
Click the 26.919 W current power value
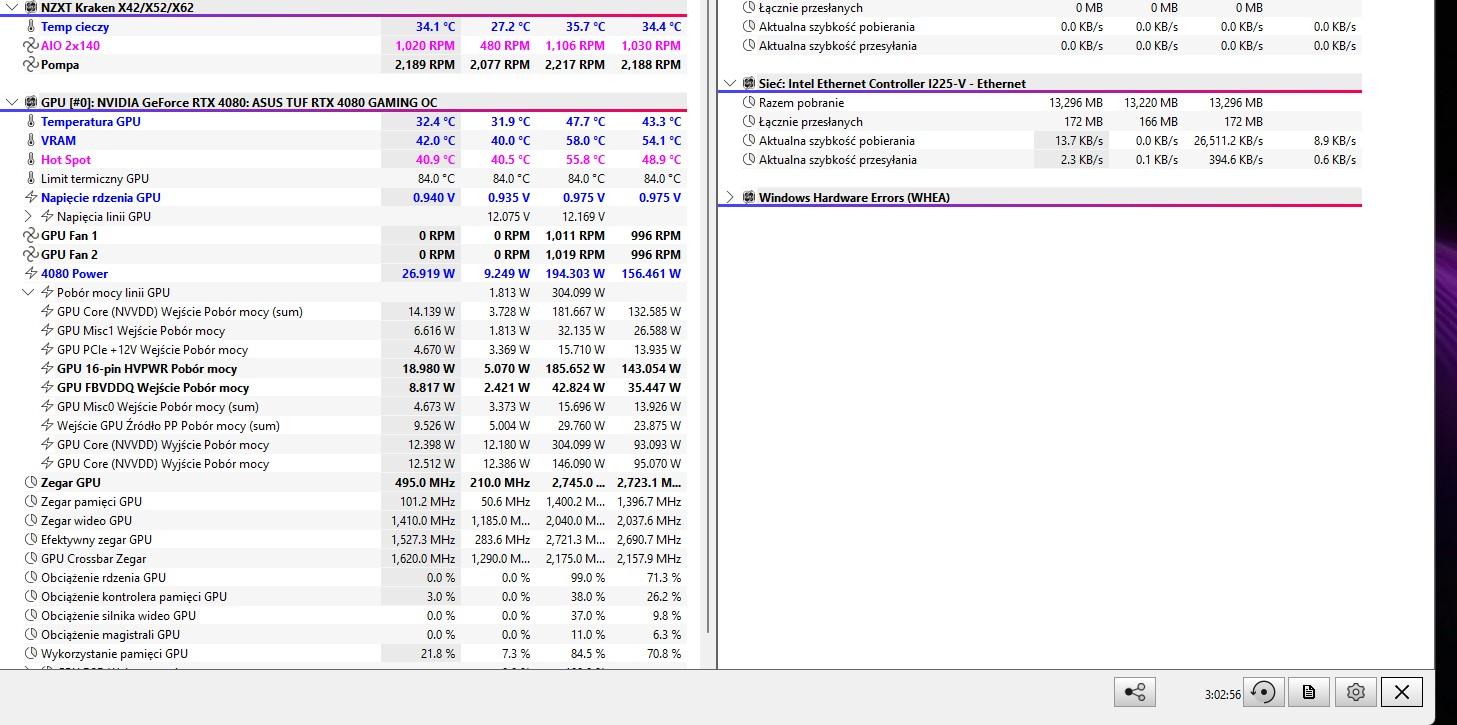pyautogui.click(x=428, y=274)
